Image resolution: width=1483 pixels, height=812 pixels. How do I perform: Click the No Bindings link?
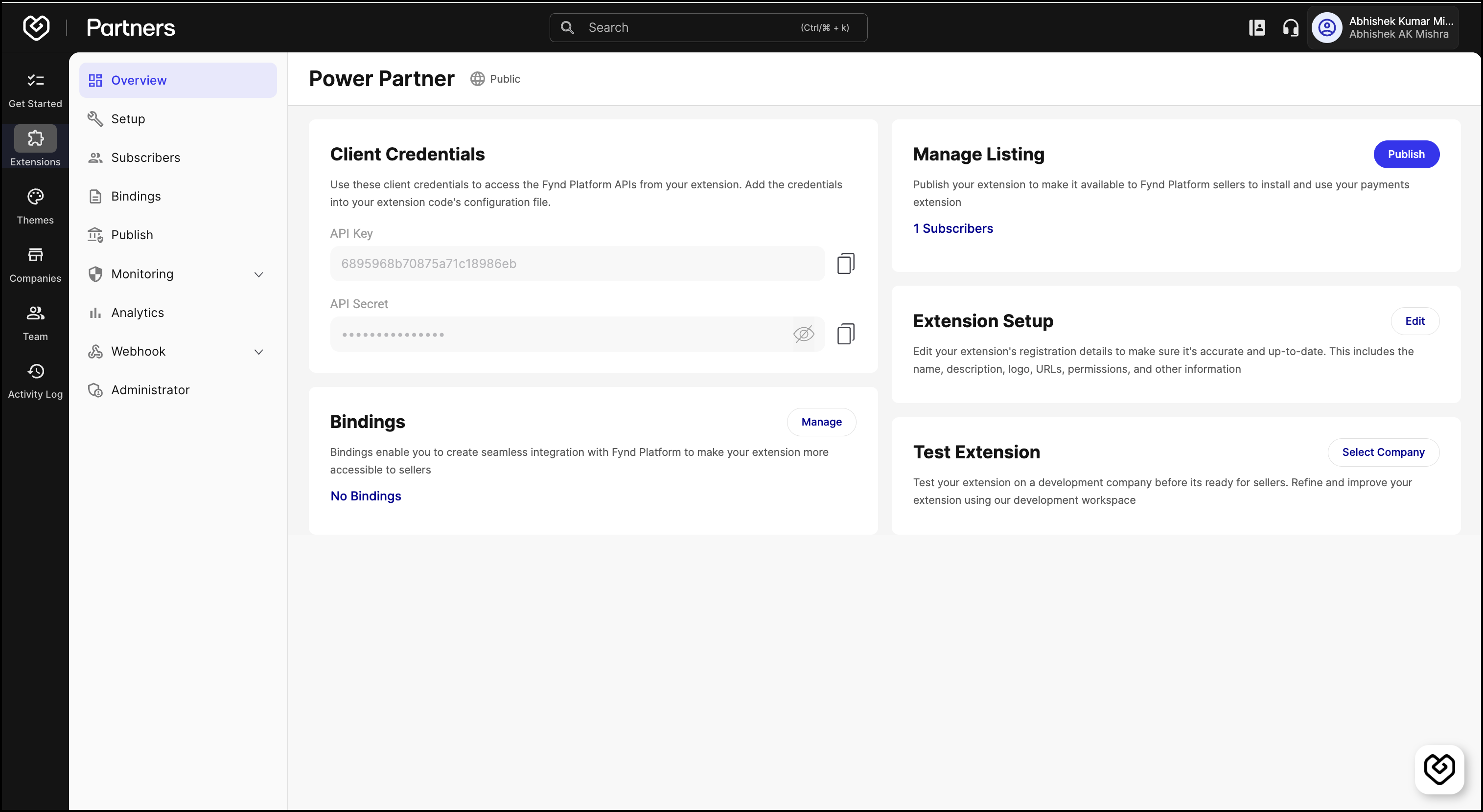(366, 496)
